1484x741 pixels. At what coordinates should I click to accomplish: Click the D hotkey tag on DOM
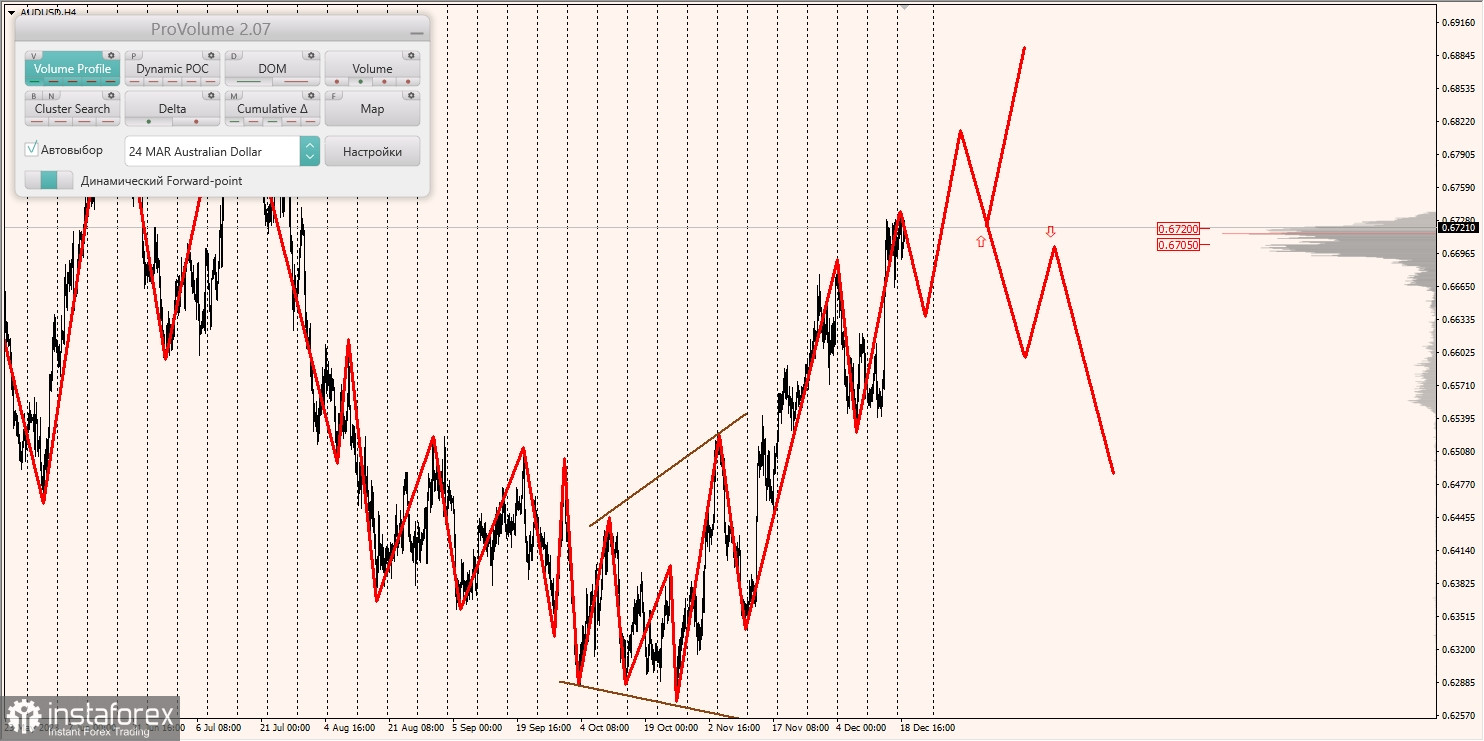pos(234,56)
